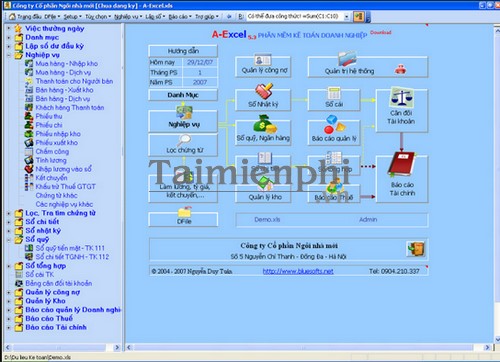Collapse the Nghiệp vụ tree node
The width and height of the screenshot is (500, 362).
[x=9, y=55]
